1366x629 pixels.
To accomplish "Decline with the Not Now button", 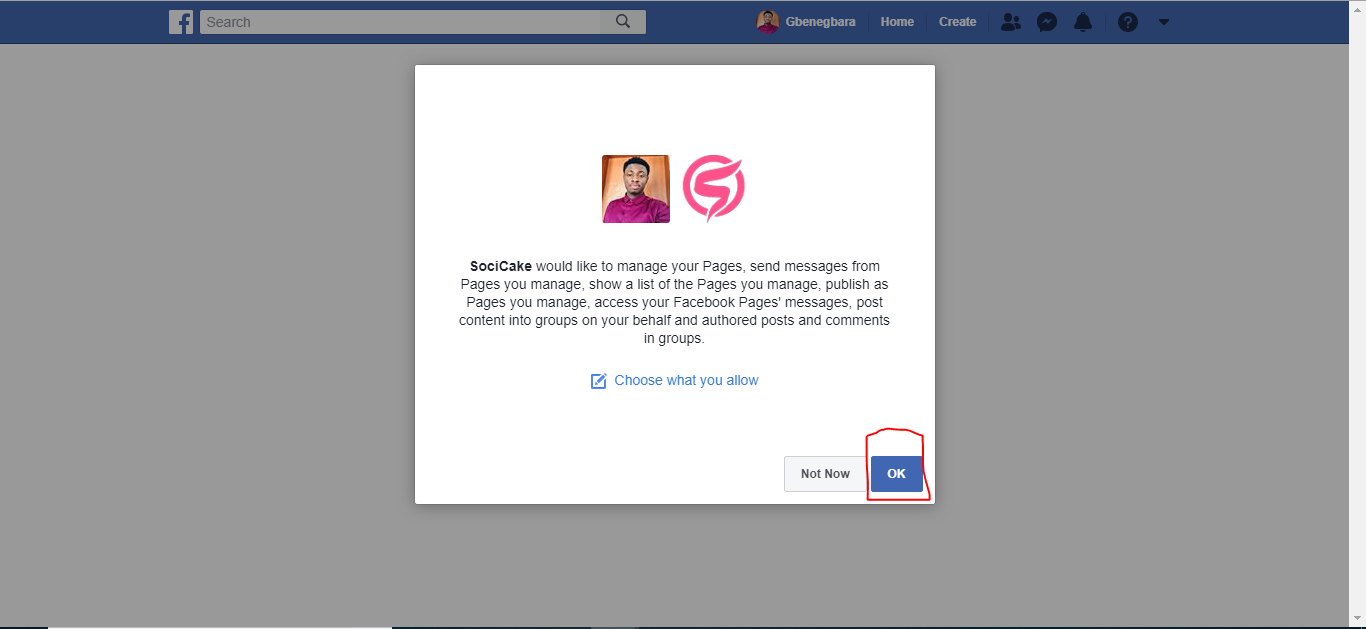I will tap(825, 474).
